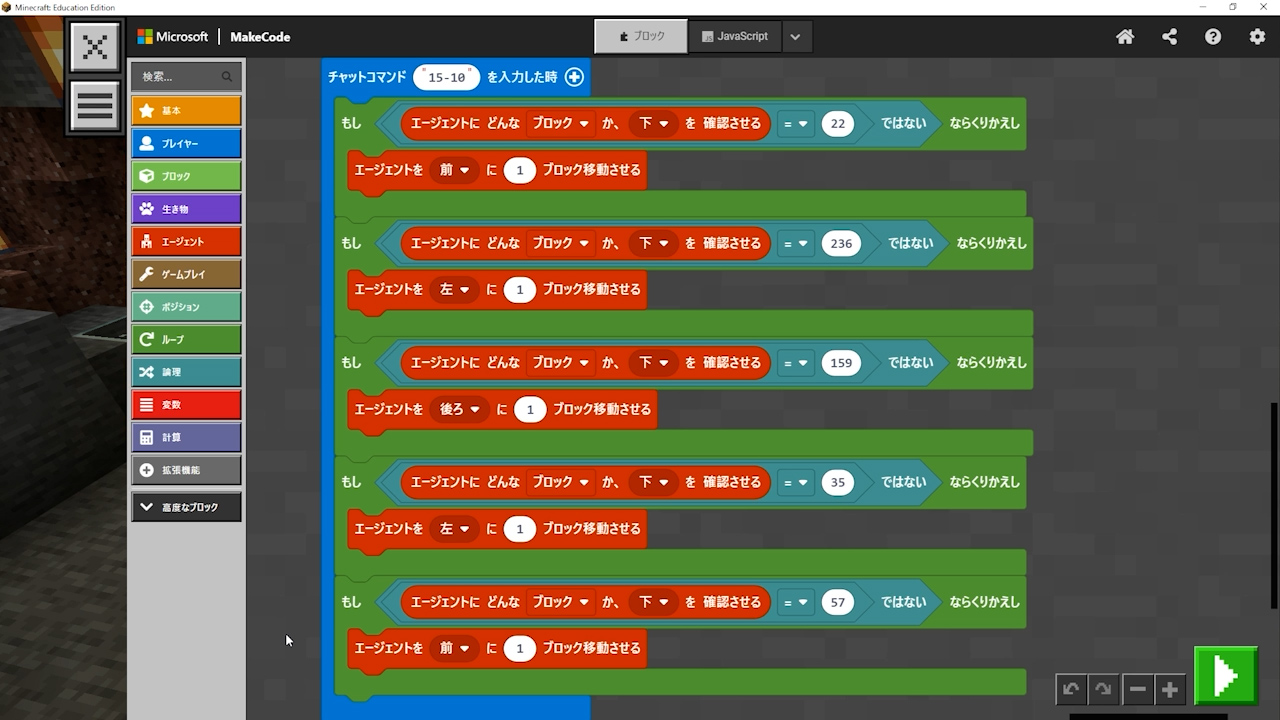Image resolution: width=1280 pixels, height=720 pixels.
Task: Add a parameter with the chat command plus icon
Action: tap(574, 77)
